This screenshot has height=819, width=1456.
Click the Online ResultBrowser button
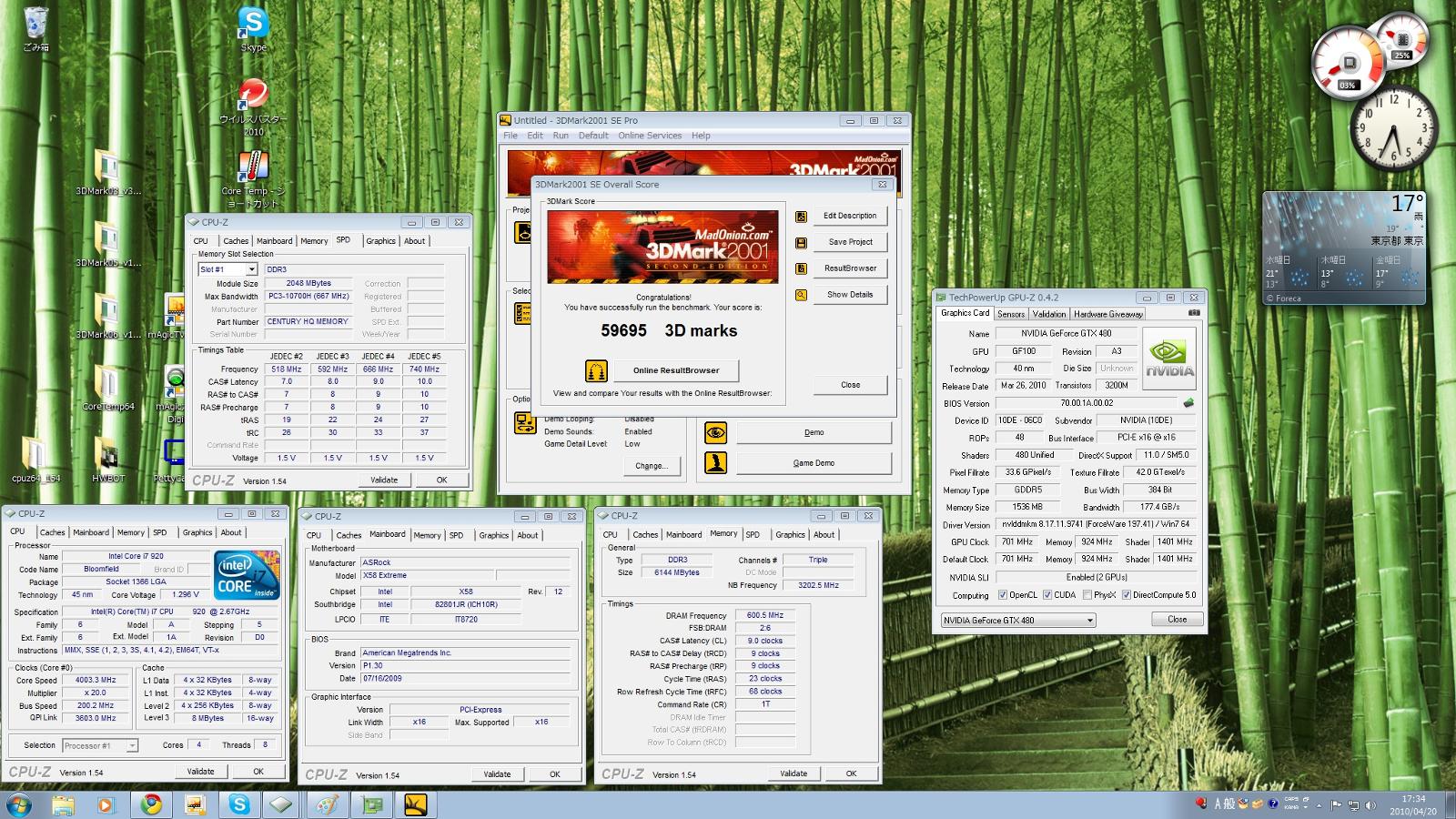pyautogui.click(x=675, y=370)
